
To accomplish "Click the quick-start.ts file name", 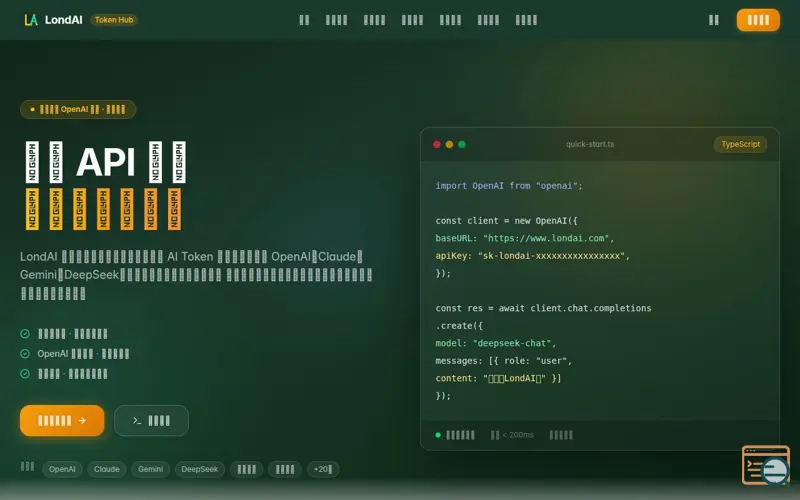I will point(590,144).
